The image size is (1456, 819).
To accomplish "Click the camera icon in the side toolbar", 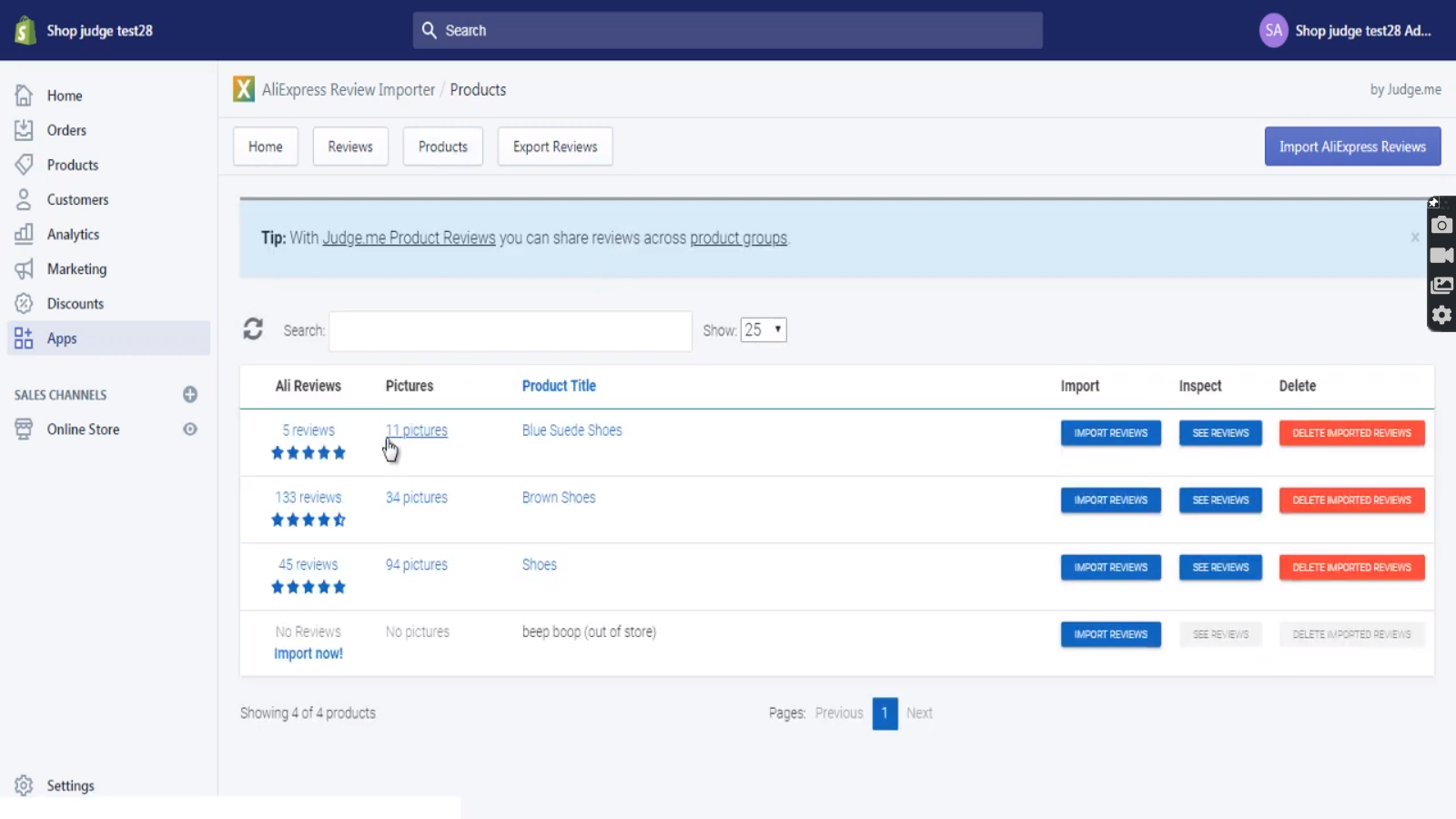I will click(x=1441, y=226).
